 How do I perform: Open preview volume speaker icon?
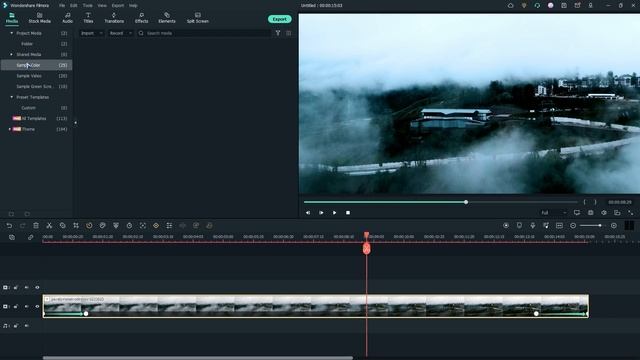[x=604, y=213]
